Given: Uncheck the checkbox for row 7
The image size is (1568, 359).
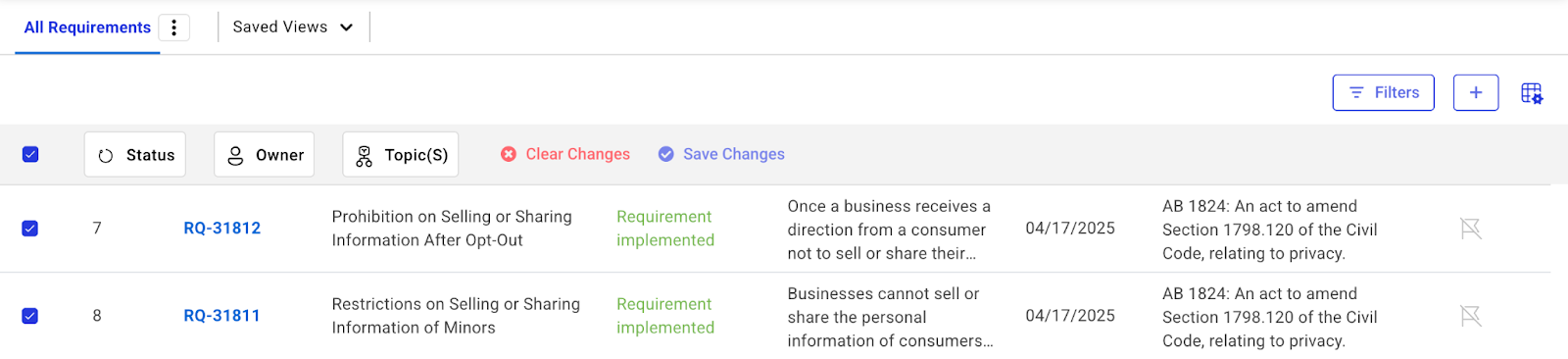Looking at the screenshot, I should tap(30, 229).
